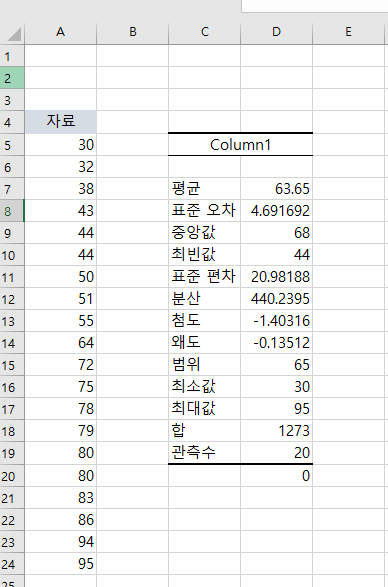
Task: Select the value 4.691692
Action: pos(276,211)
